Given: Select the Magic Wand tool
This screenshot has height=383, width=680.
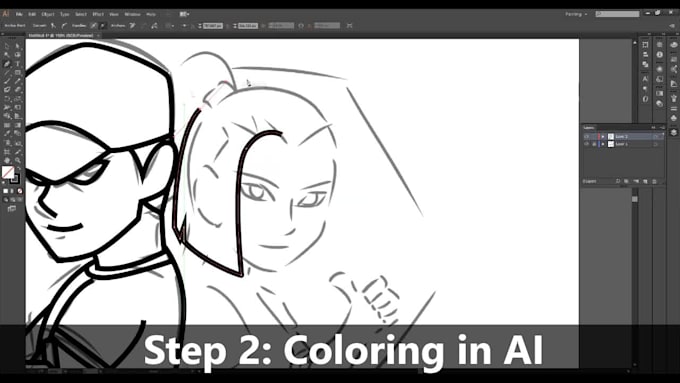Looking at the screenshot, I should click(7, 55).
